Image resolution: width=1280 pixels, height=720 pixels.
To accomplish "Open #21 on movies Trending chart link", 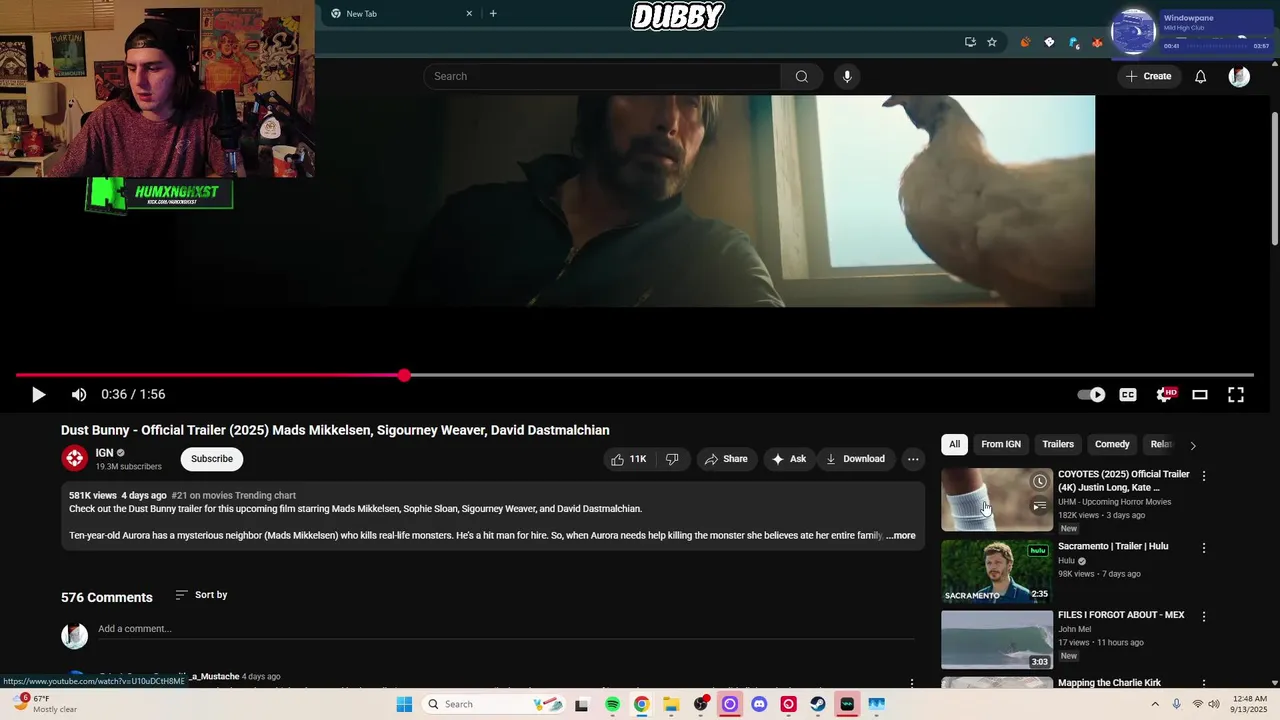I will (233, 495).
